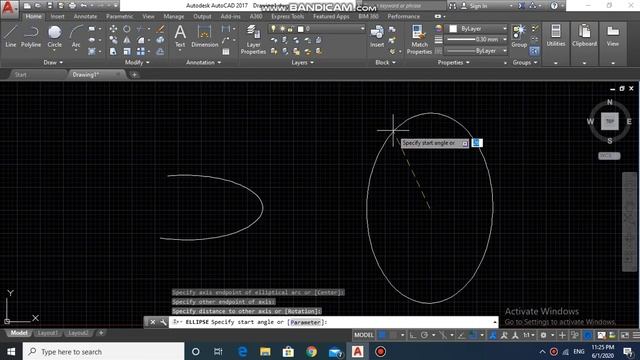Click the Insert block tool

[377, 36]
